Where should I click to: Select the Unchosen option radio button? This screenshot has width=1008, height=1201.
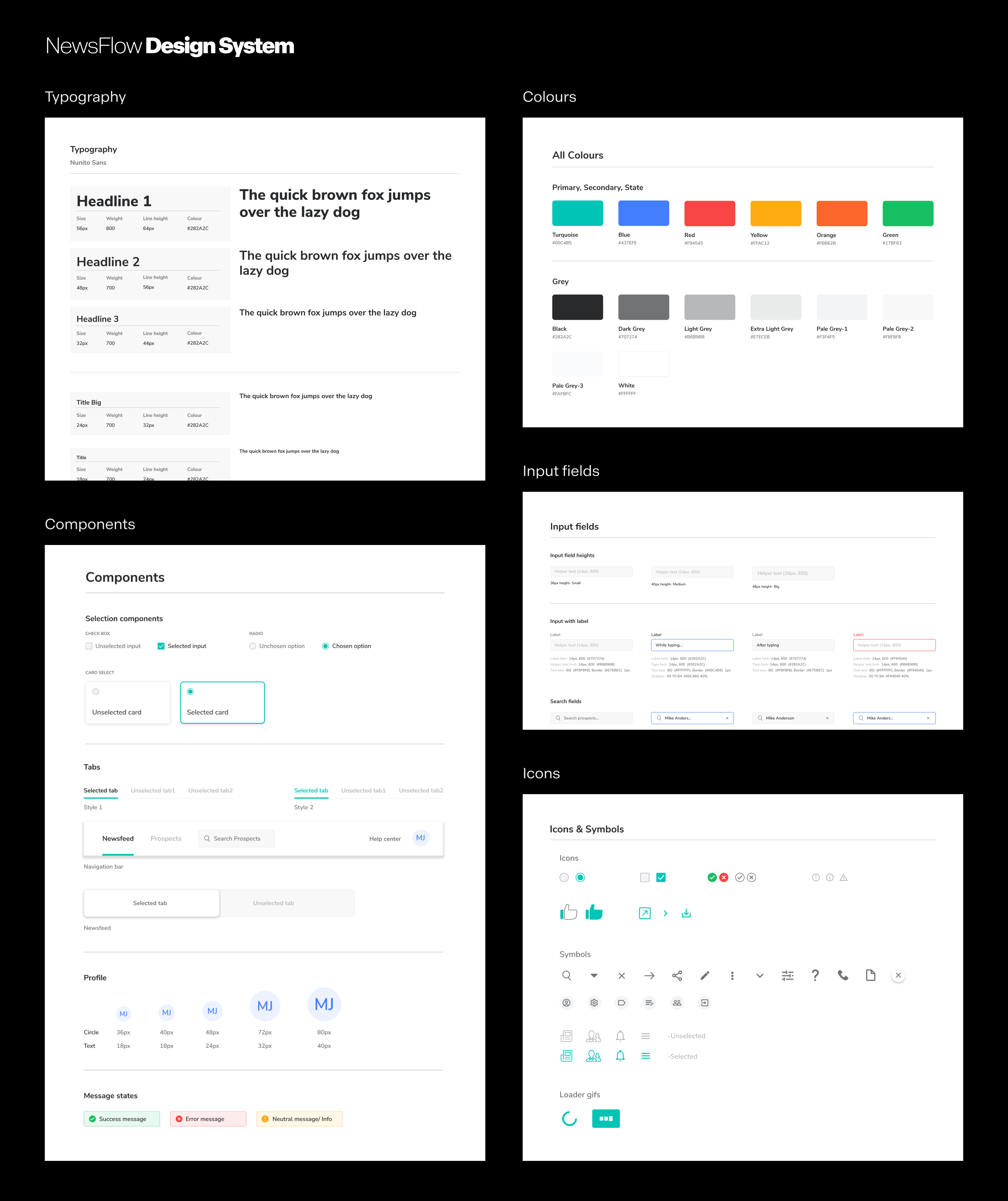pyautogui.click(x=253, y=646)
